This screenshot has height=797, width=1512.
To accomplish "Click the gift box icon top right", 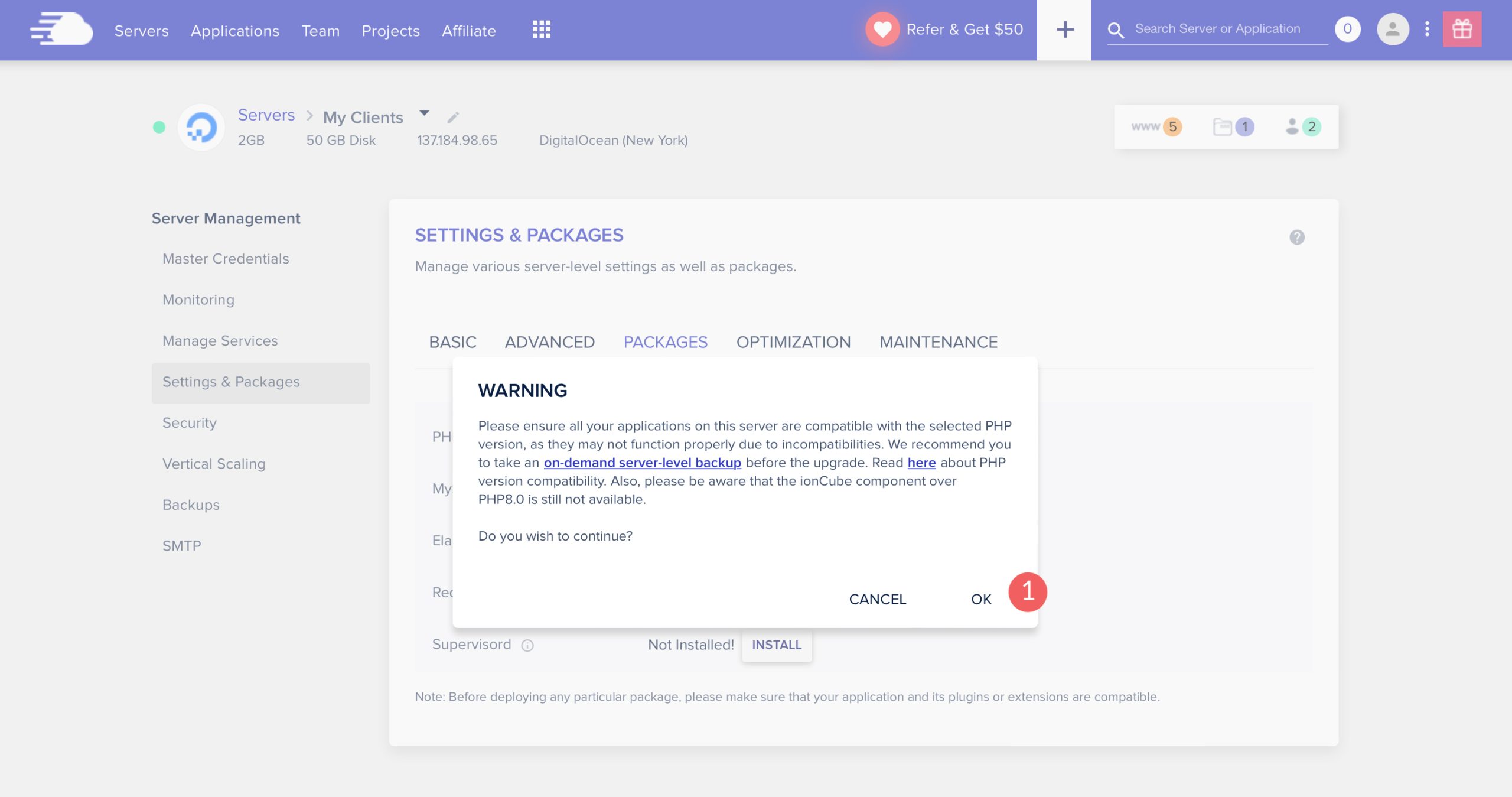I will (x=1462, y=29).
